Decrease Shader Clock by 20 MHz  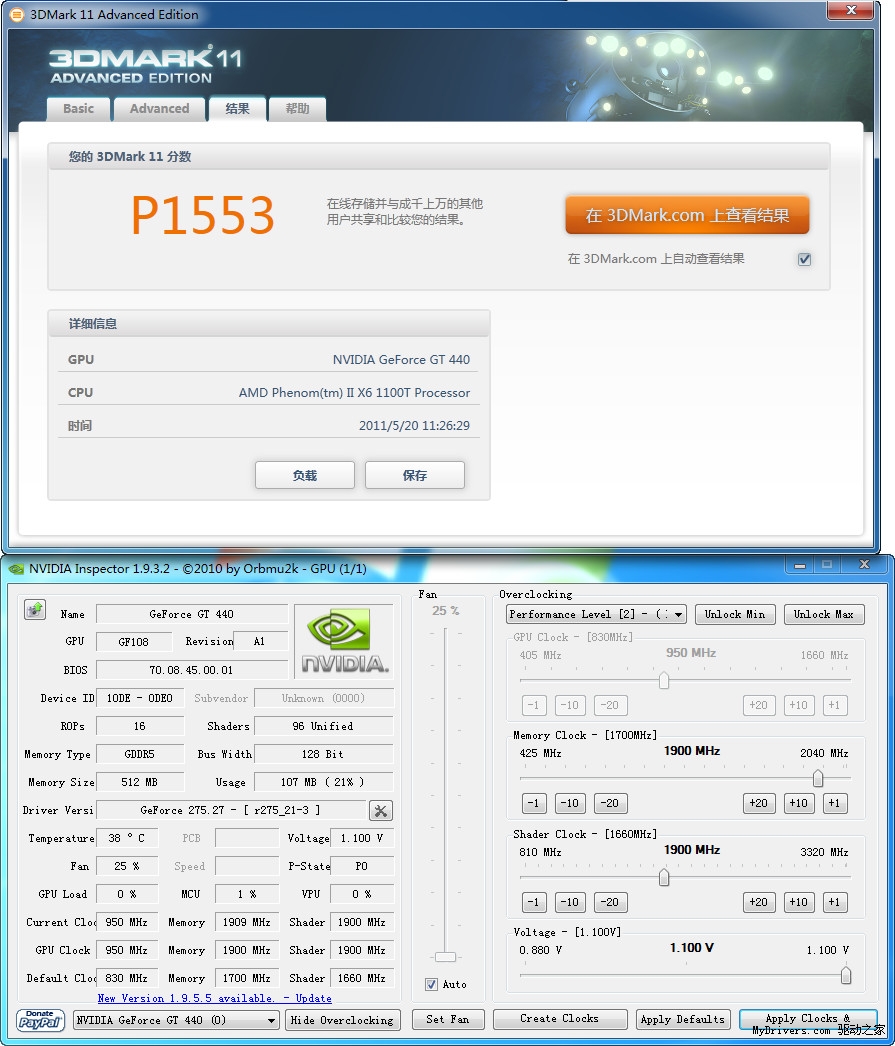click(x=610, y=903)
